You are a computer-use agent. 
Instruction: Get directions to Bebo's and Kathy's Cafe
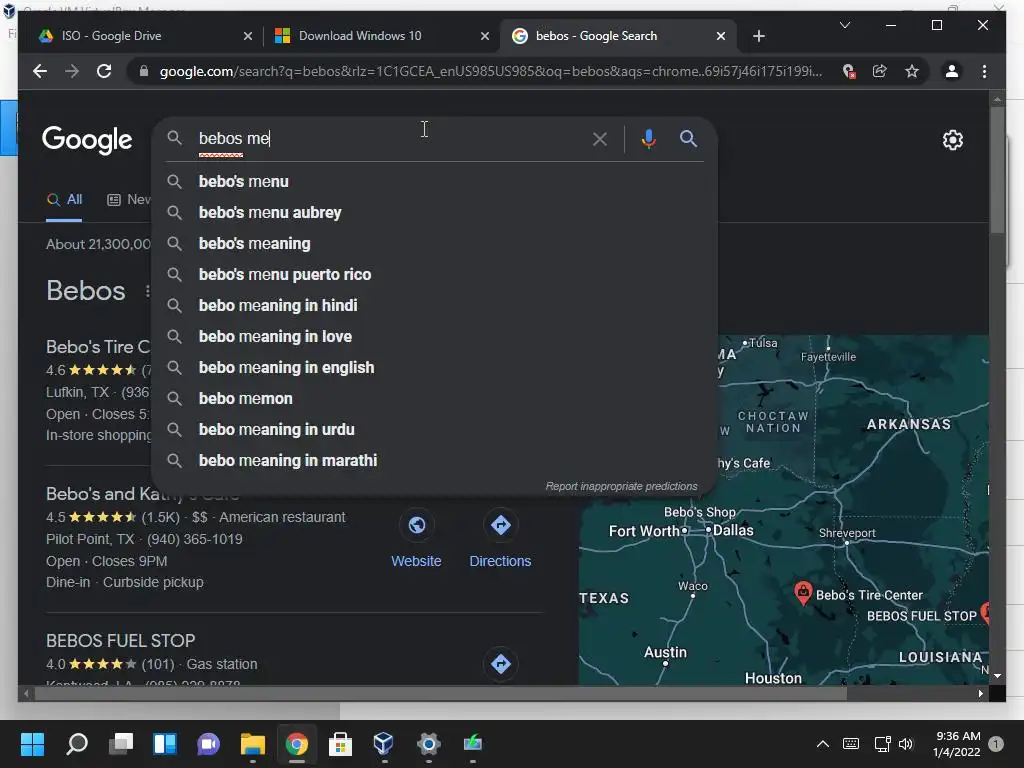(x=500, y=524)
